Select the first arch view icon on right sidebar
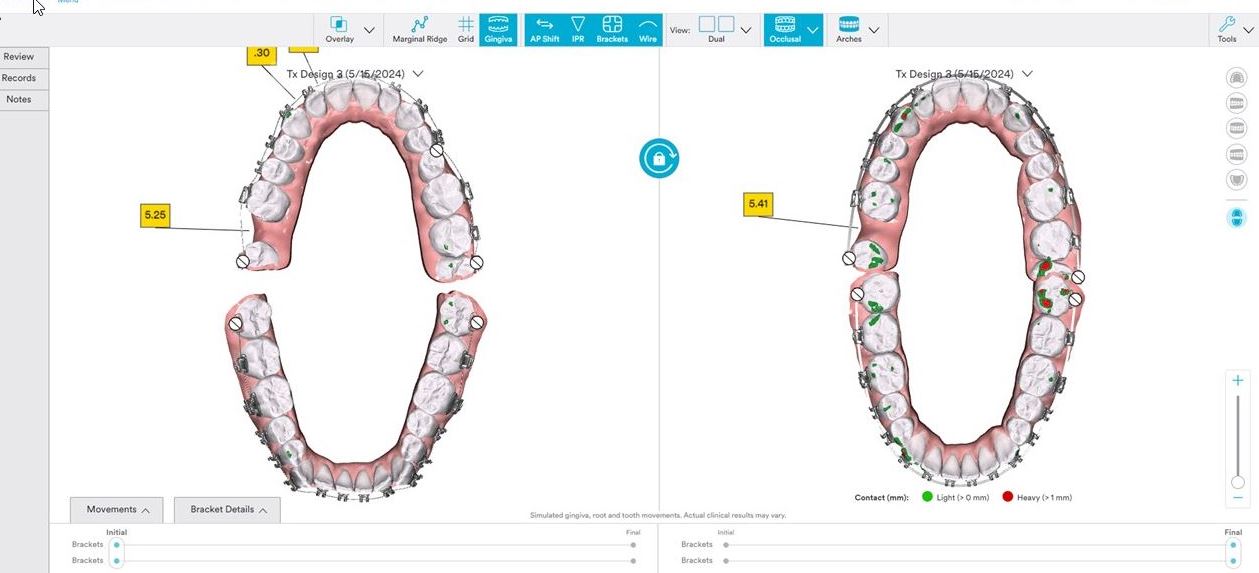The width and height of the screenshot is (1259, 573). coord(1237,77)
